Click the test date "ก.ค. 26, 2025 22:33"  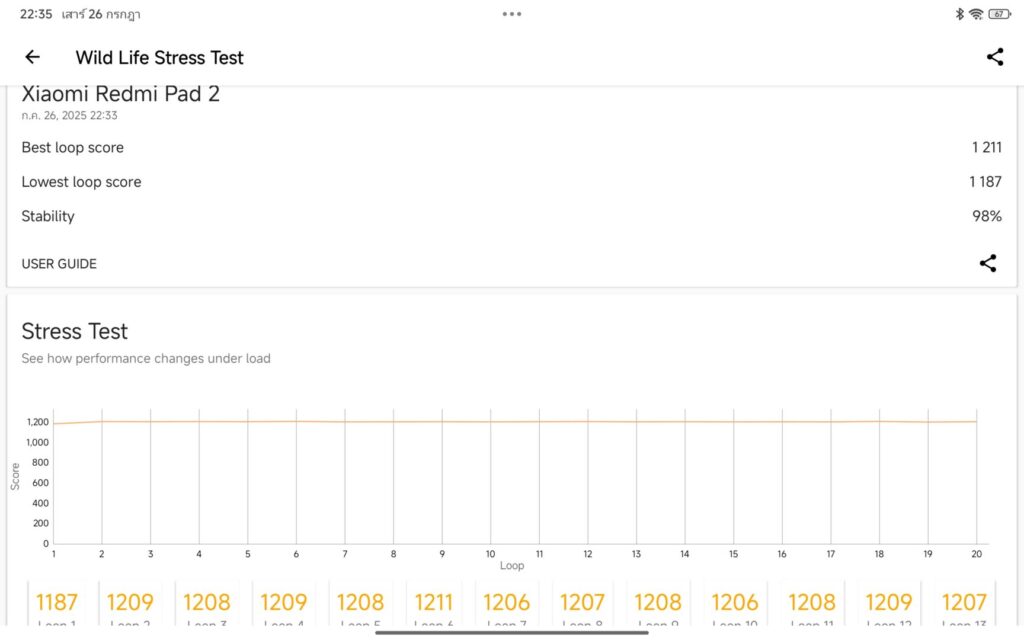[69, 116]
